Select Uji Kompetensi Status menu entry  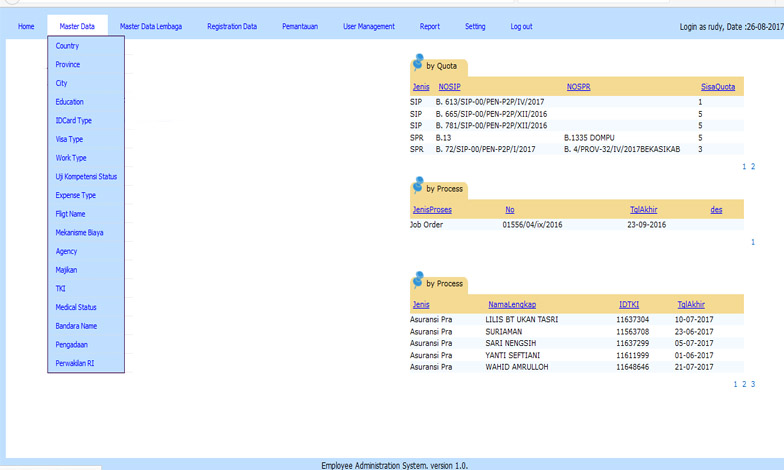86,176
